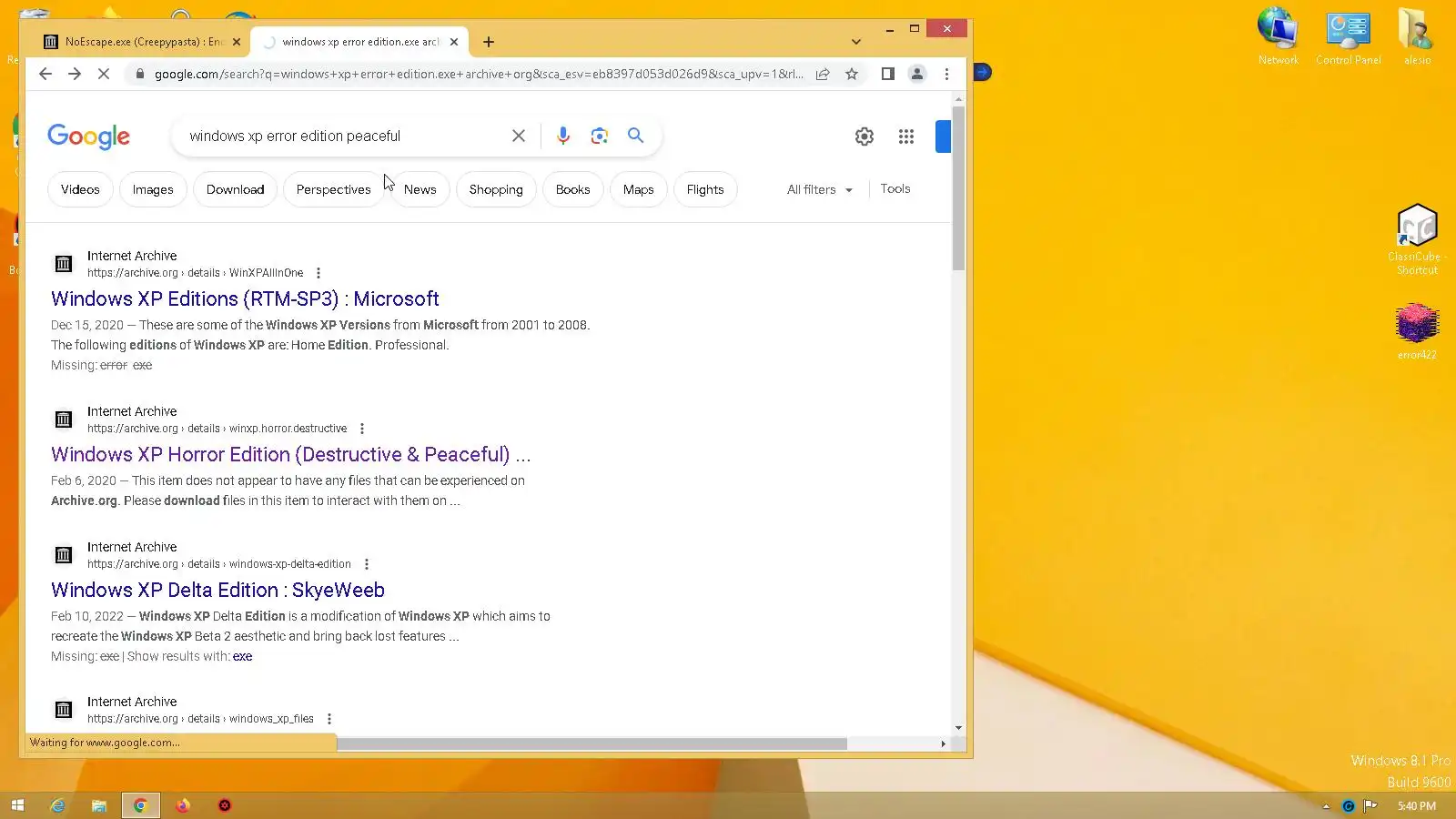Bookmark this page with the star icon
Screen dimensions: 1456x819
coord(852,74)
